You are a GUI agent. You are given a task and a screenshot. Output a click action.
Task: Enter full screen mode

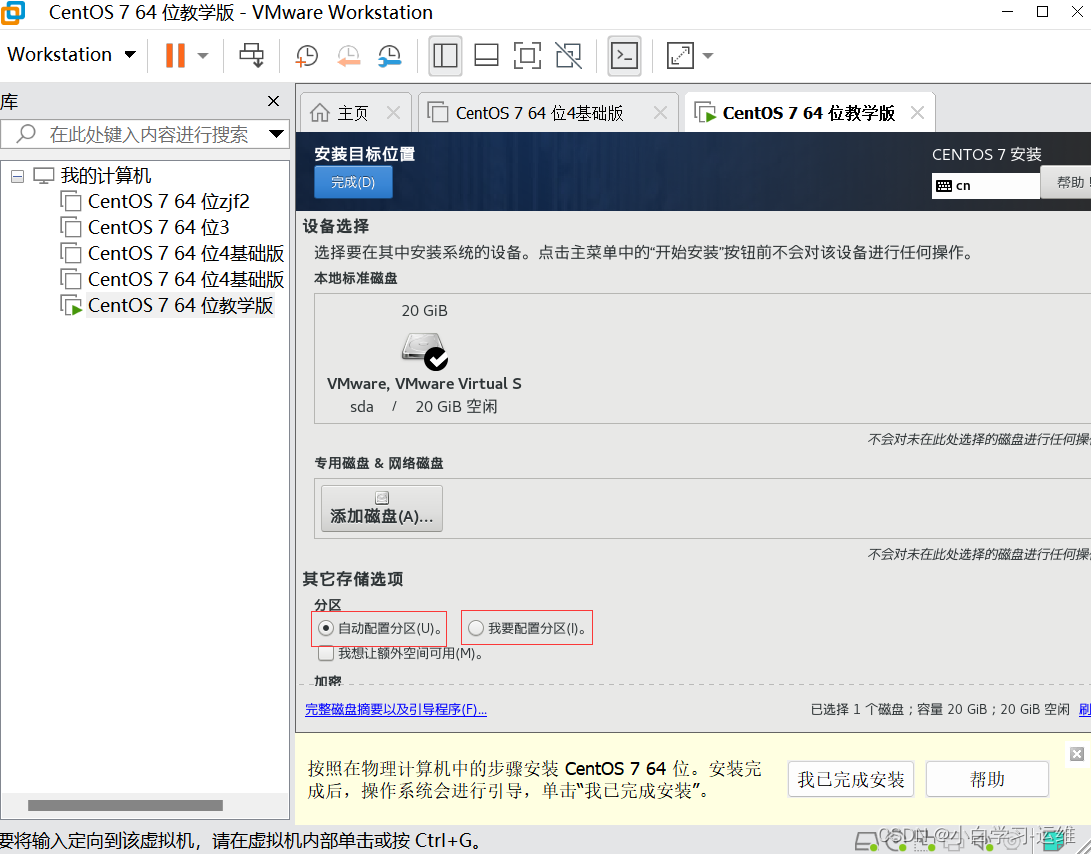click(x=527, y=56)
